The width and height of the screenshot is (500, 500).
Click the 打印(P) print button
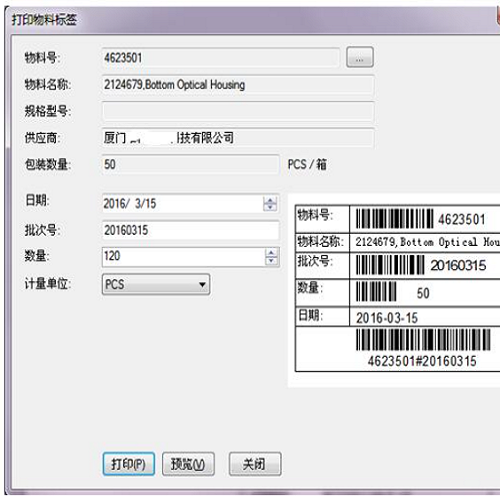pyautogui.click(x=129, y=463)
